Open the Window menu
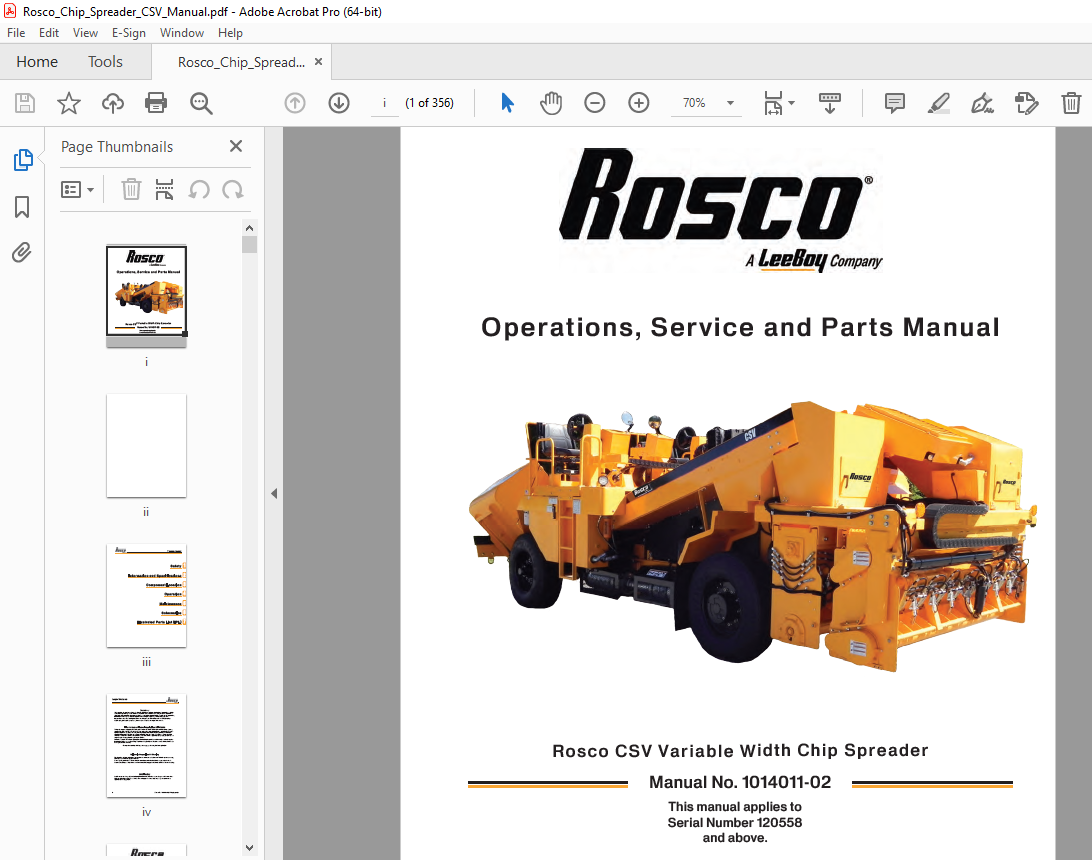1092x860 pixels. (182, 33)
